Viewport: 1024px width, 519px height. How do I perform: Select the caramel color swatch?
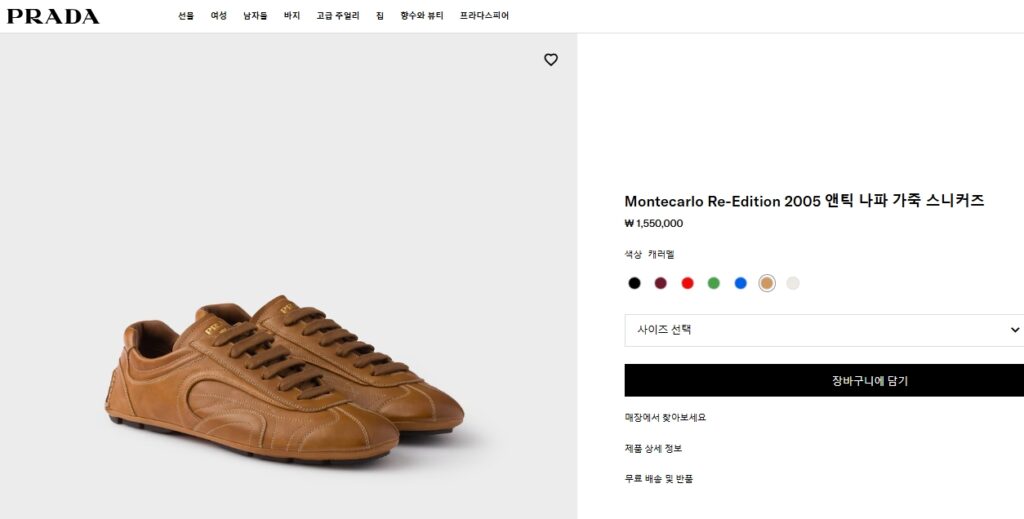pyautogui.click(x=767, y=283)
